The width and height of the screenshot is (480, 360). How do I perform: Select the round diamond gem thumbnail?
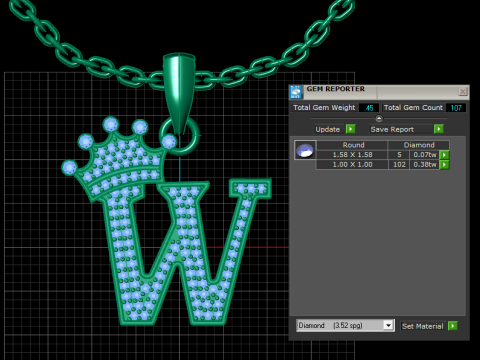pyautogui.click(x=305, y=150)
